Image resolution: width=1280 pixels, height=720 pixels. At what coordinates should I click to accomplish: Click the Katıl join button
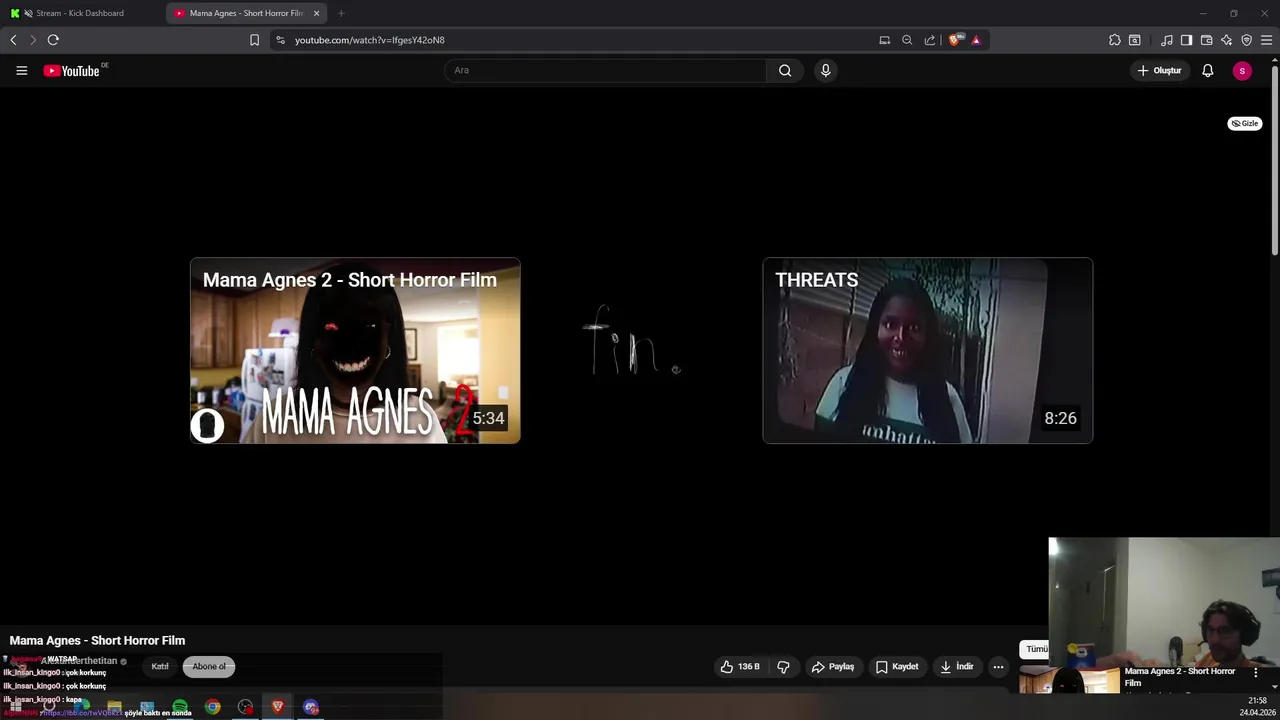coord(160,666)
